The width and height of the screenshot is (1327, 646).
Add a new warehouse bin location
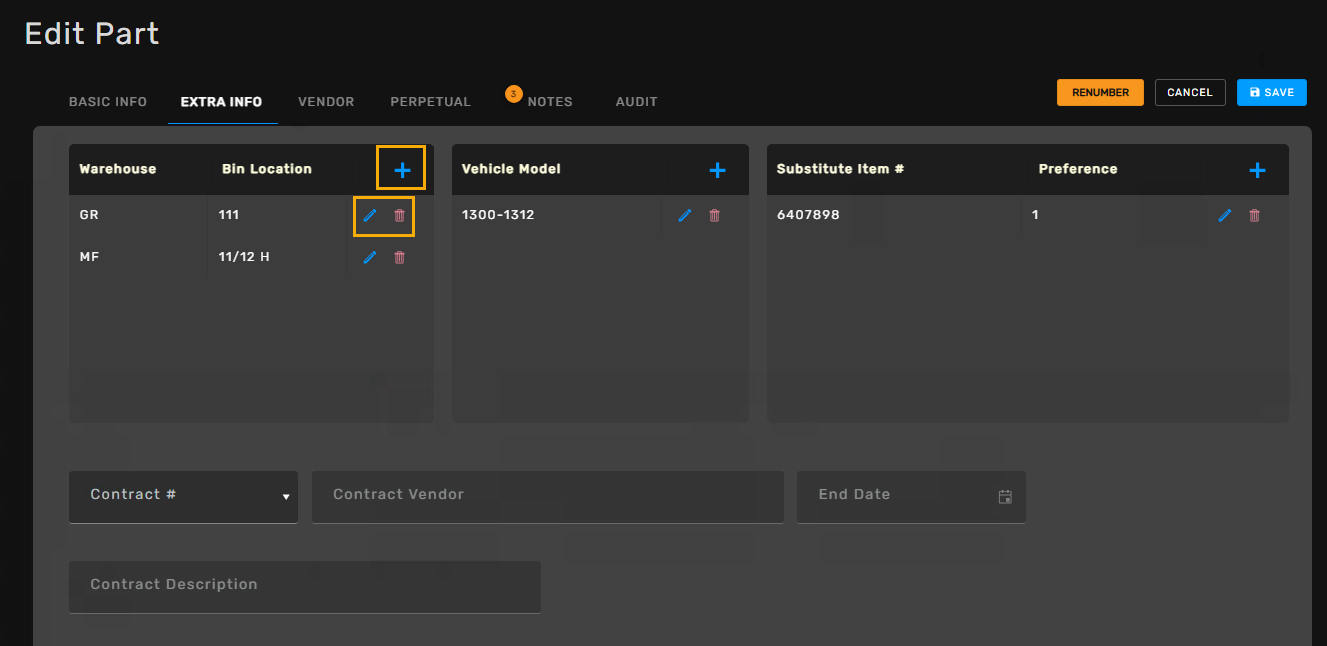(x=401, y=170)
